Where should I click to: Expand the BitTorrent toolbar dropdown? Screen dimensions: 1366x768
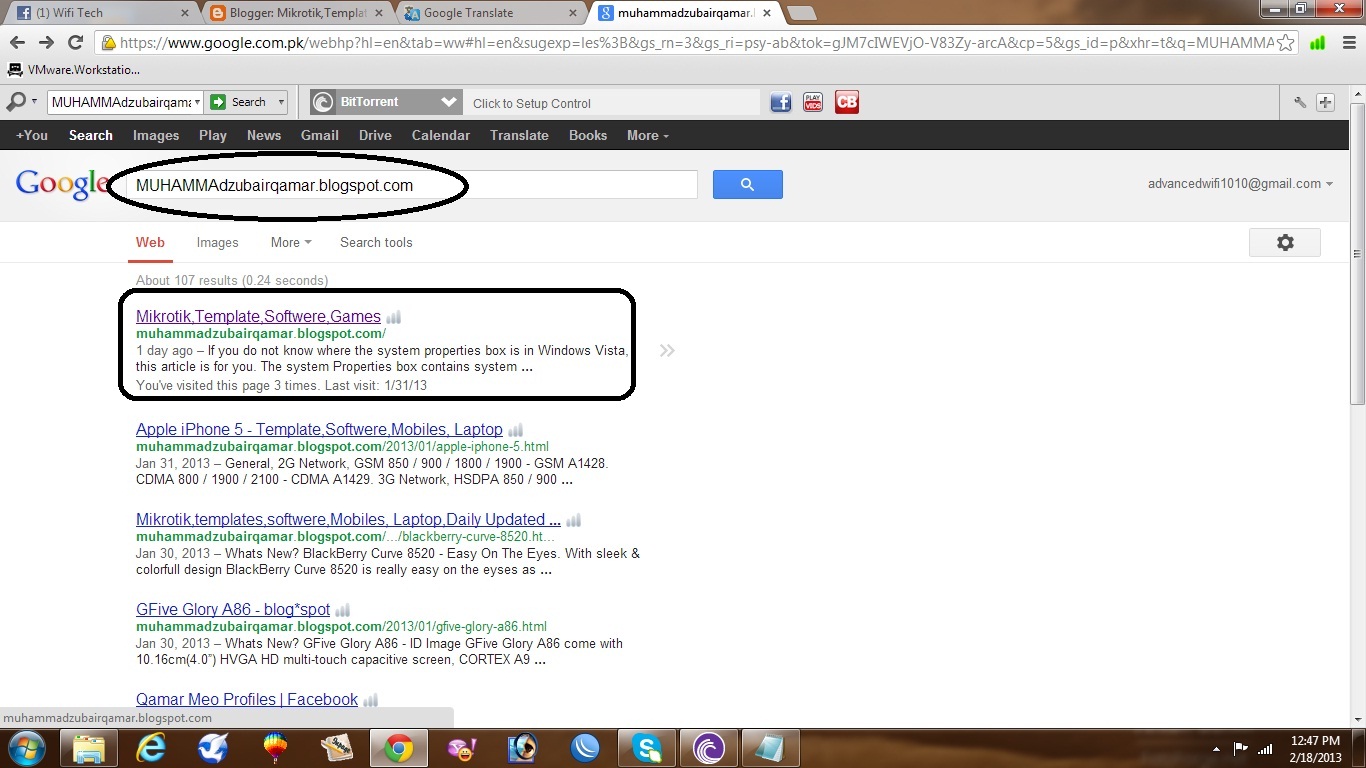point(449,102)
